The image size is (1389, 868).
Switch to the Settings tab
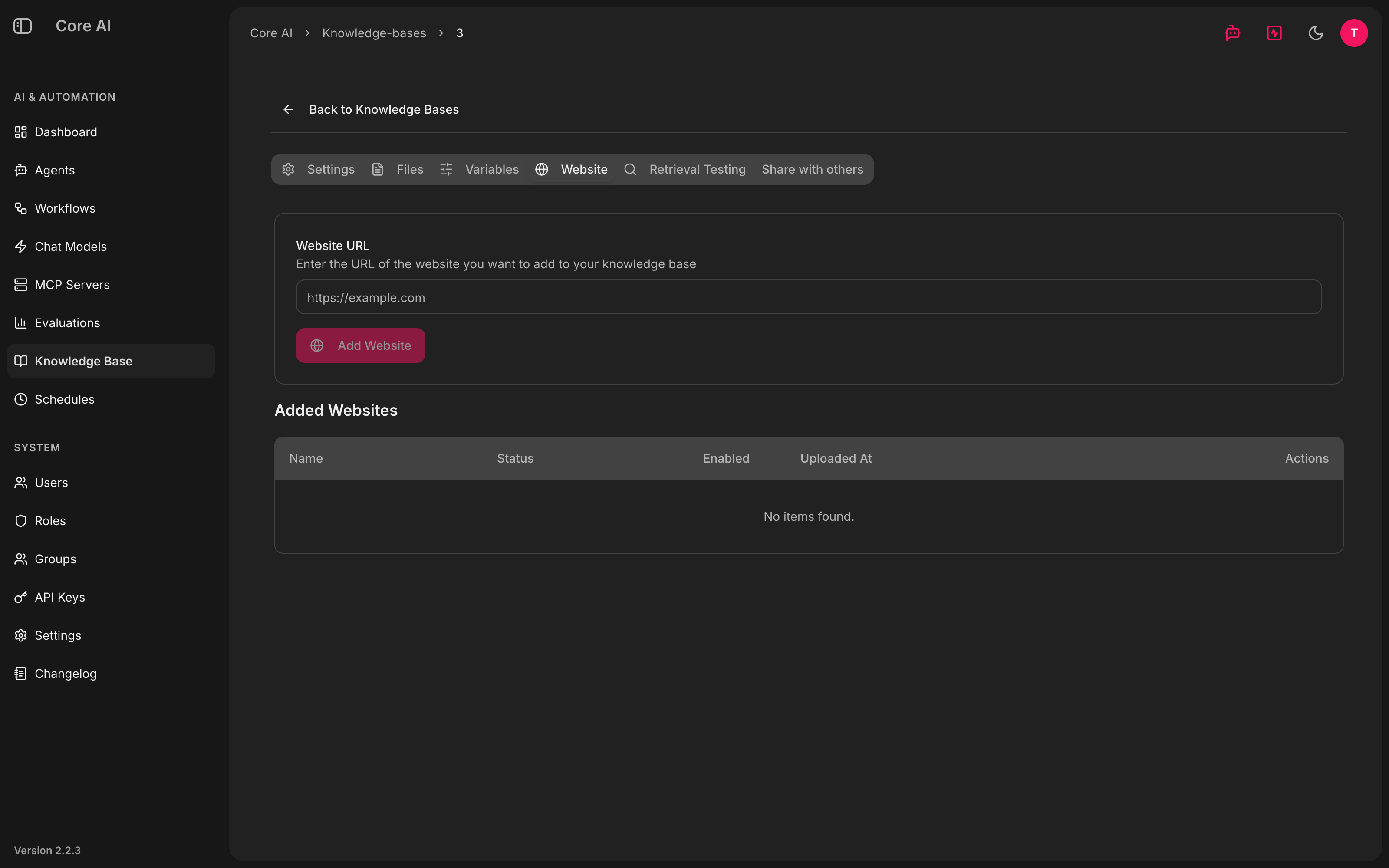319,169
